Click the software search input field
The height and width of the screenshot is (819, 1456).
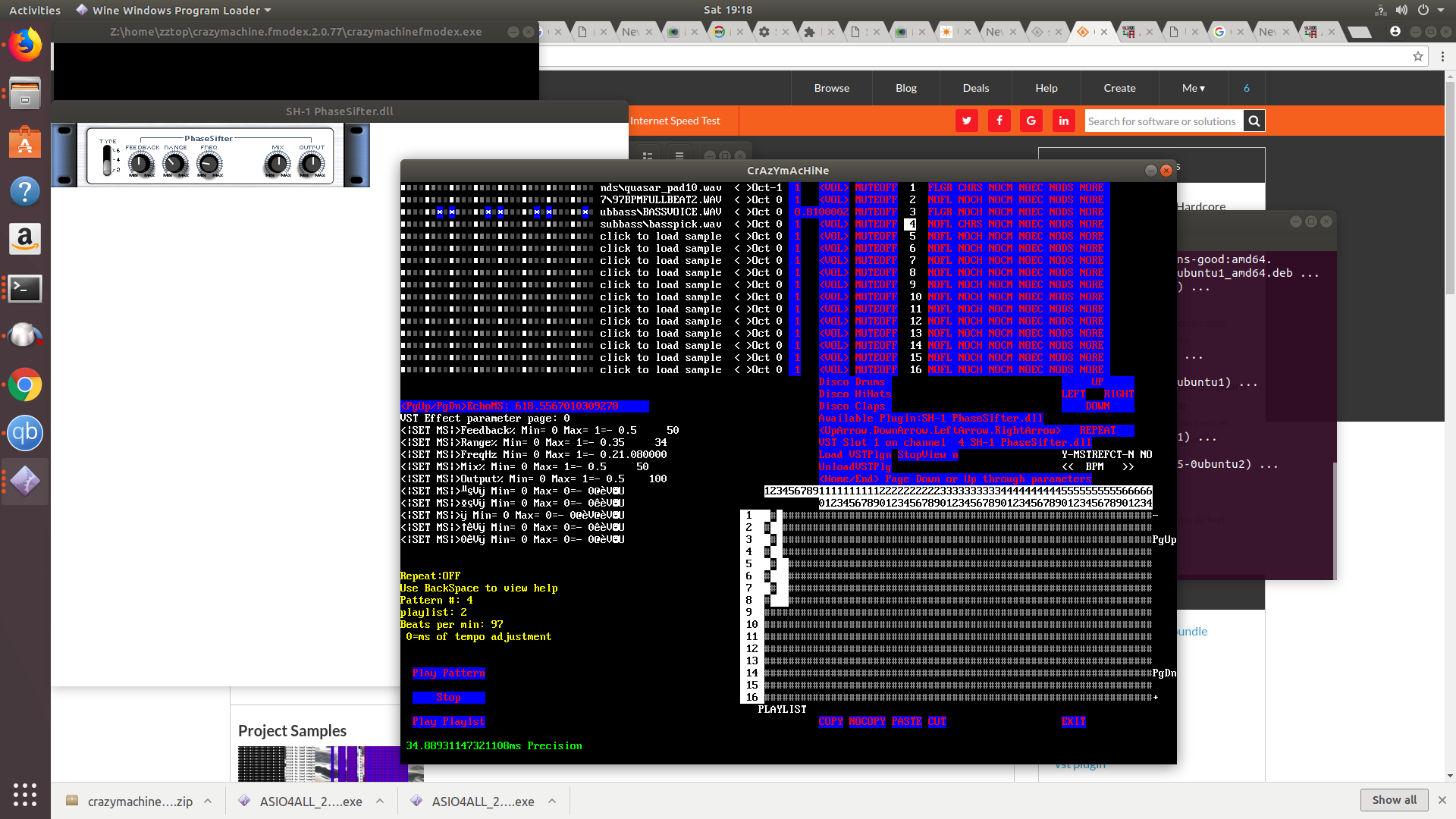(1163, 121)
